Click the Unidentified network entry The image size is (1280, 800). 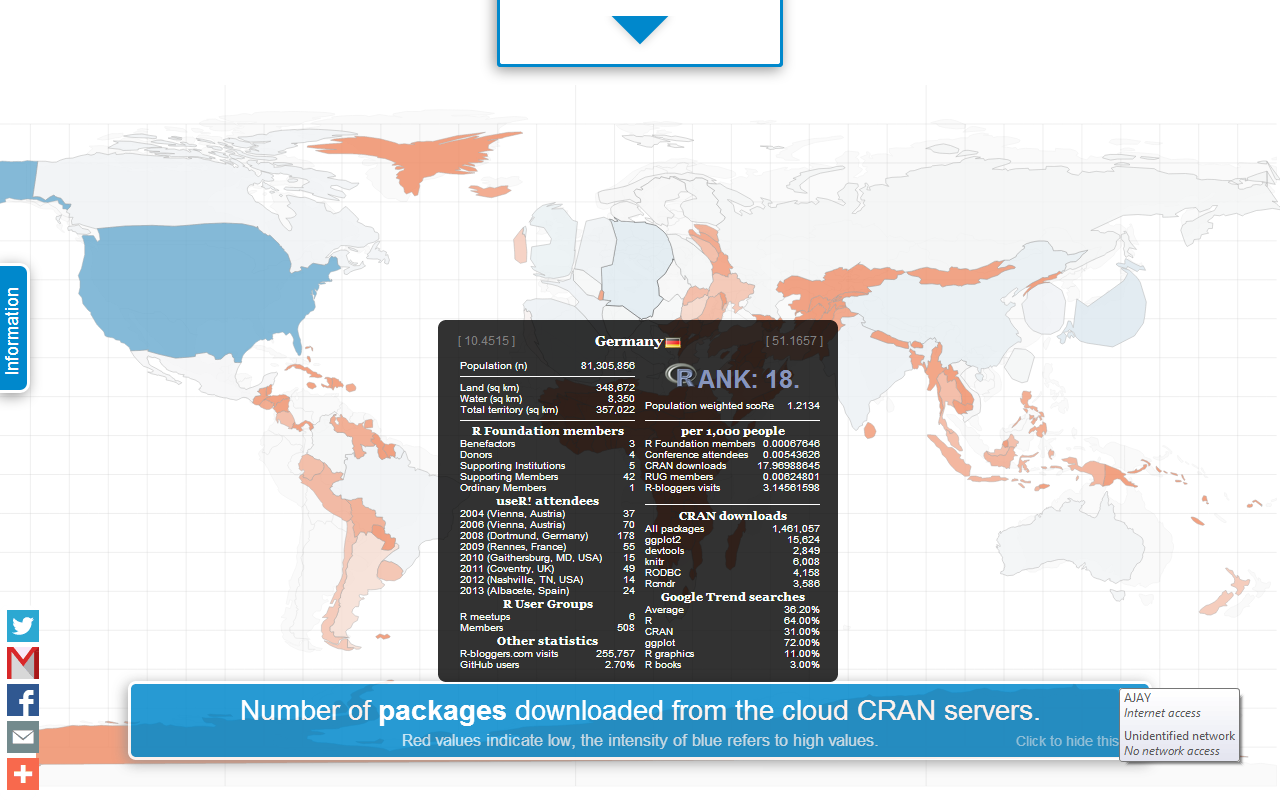(1179, 743)
